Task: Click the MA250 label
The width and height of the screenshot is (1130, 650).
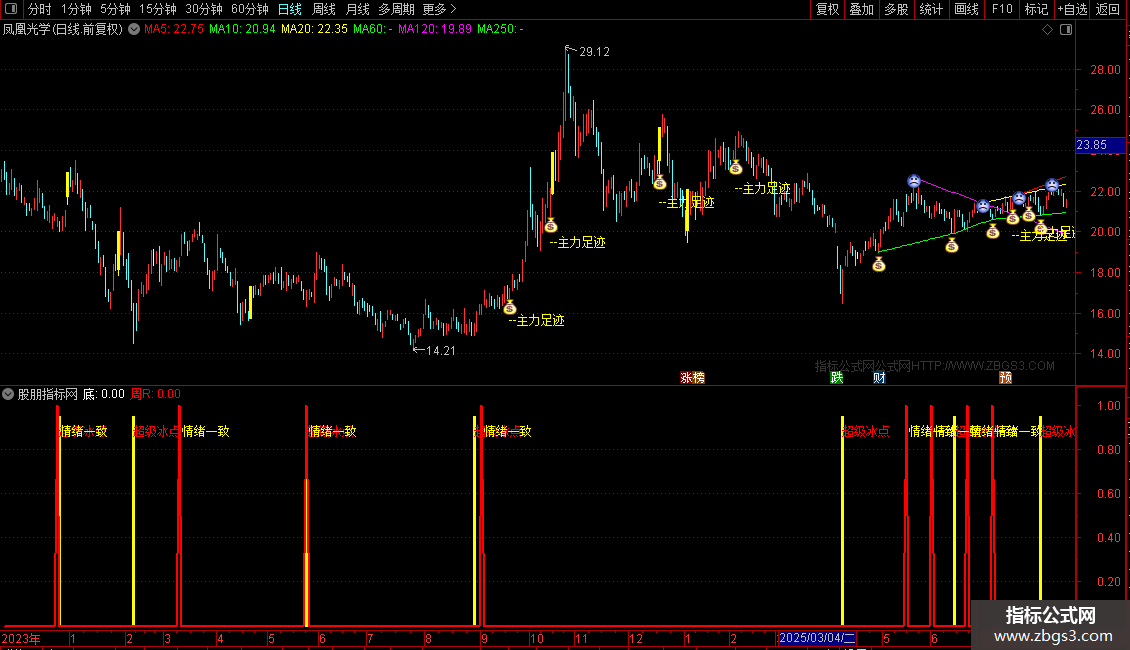Action: (x=500, y=29)
